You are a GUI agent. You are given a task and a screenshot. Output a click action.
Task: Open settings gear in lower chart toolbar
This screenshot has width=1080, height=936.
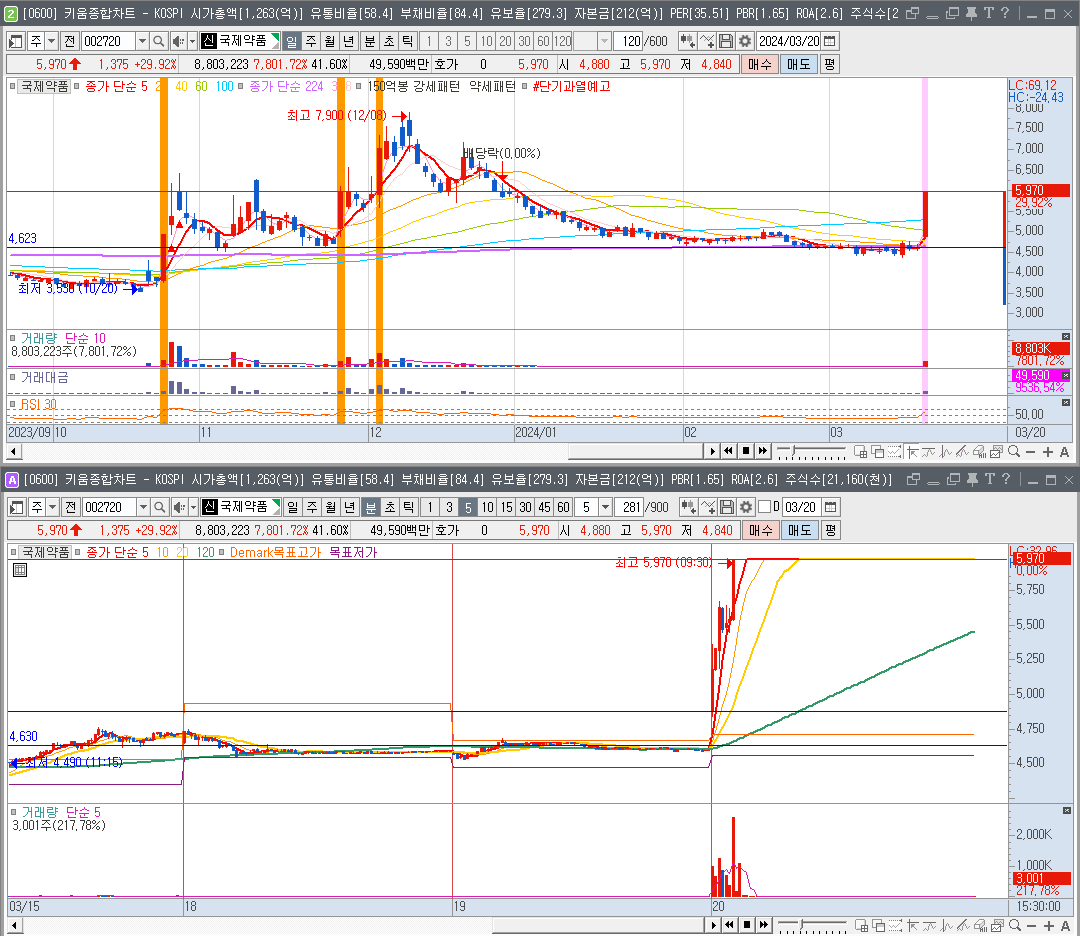746,508
